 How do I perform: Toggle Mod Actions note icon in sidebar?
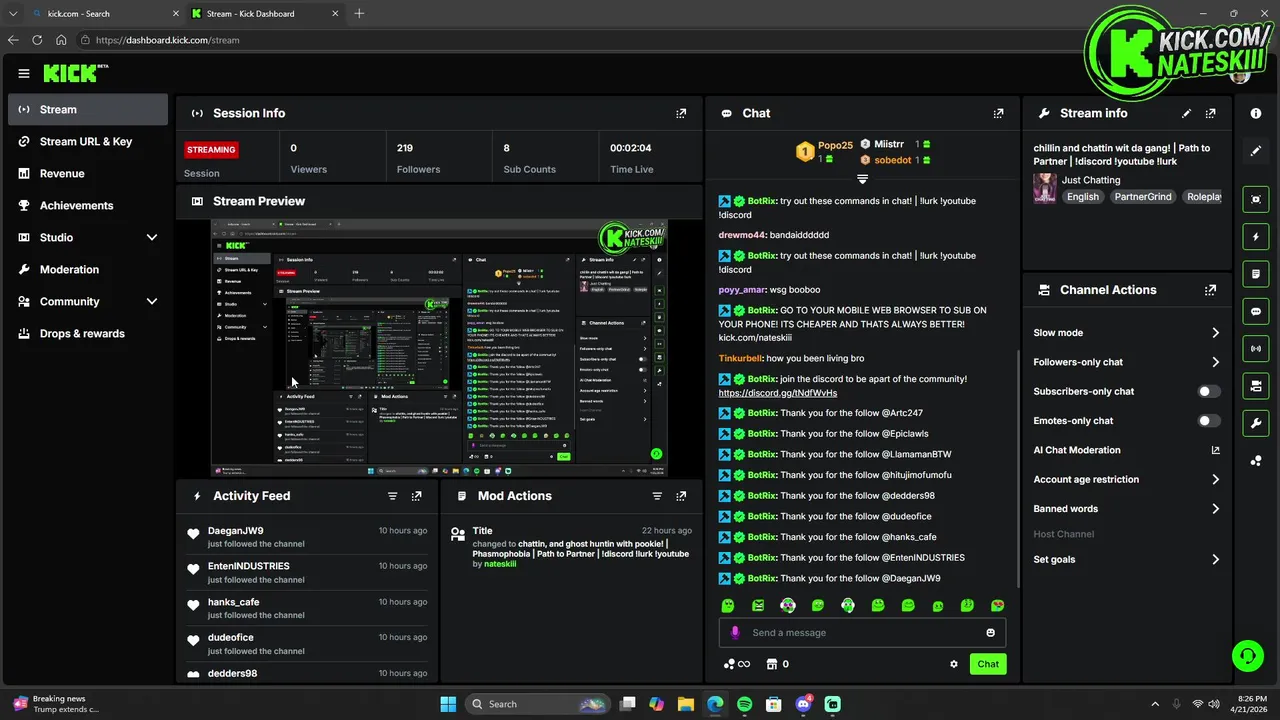tap(1256, 274)
